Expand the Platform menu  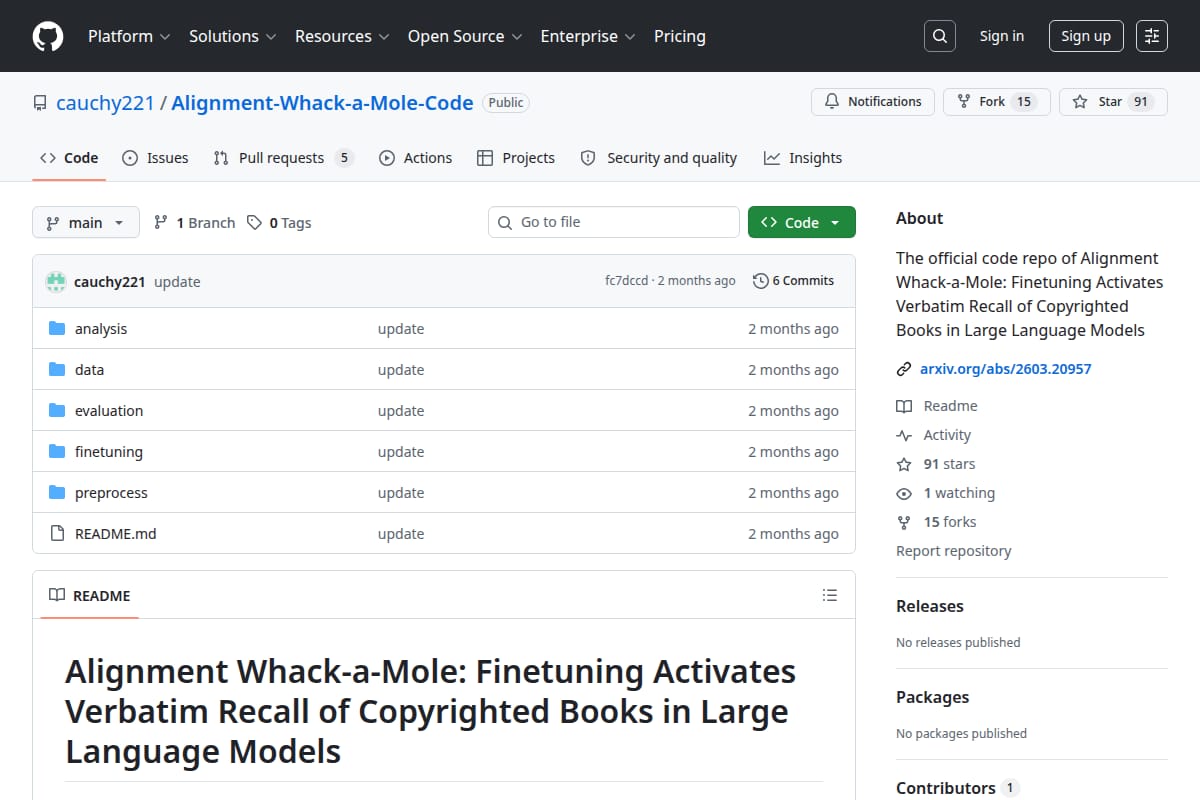(128, 36)
